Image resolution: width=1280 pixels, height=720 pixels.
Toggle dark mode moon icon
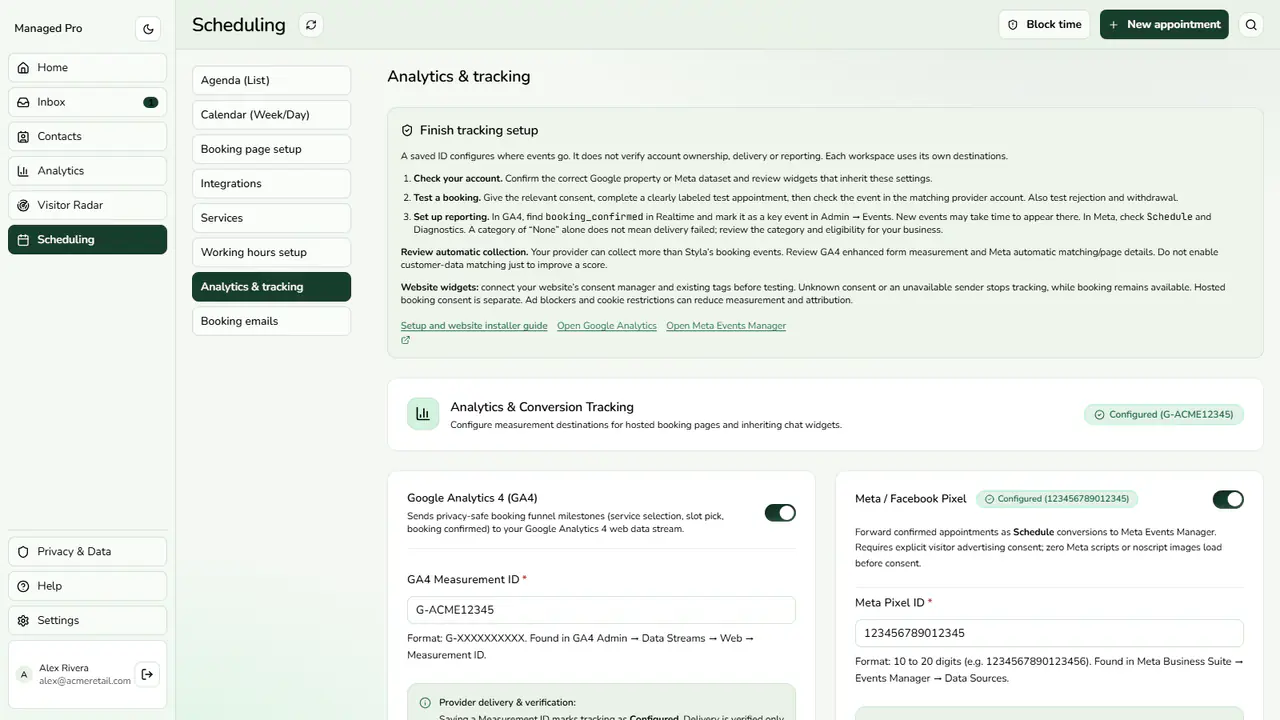(x=148, y=29)
